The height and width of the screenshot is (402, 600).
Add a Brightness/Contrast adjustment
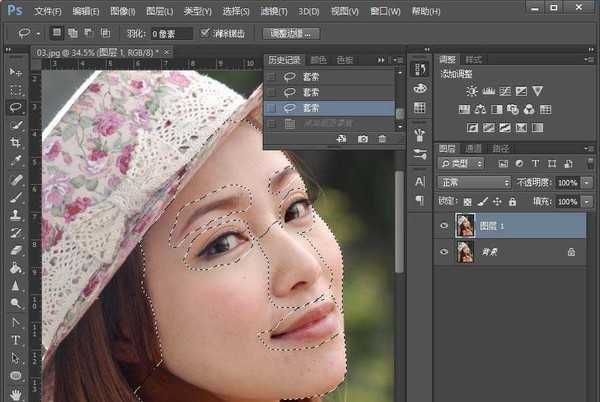click(472, 91)
